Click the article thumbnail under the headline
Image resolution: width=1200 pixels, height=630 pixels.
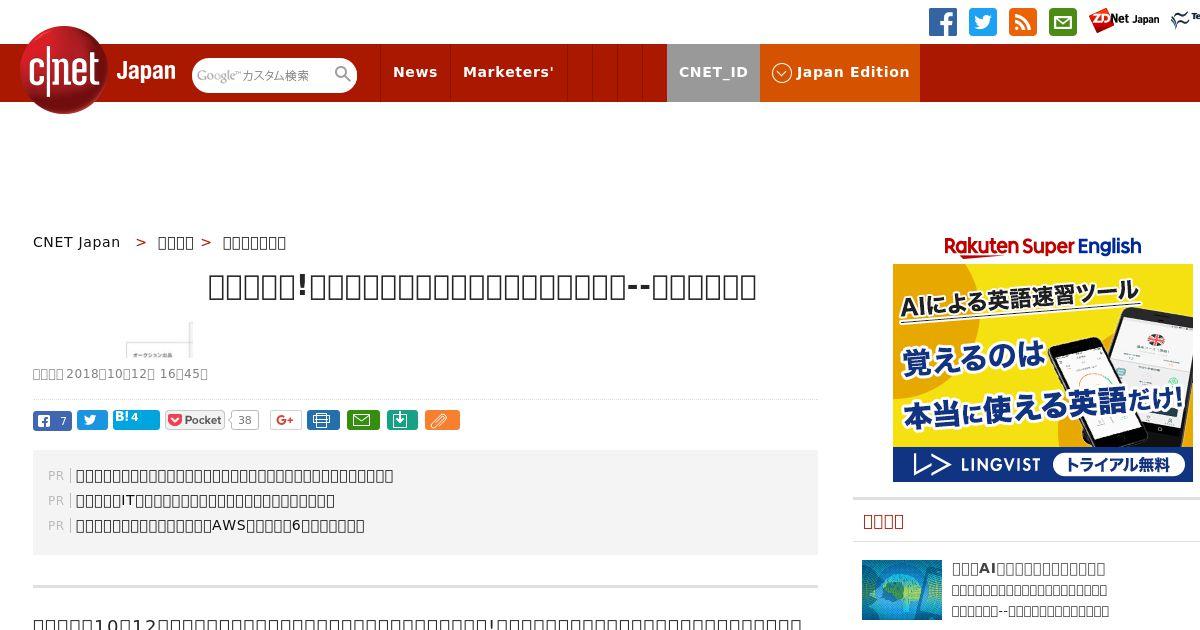[x=159, y=340]
